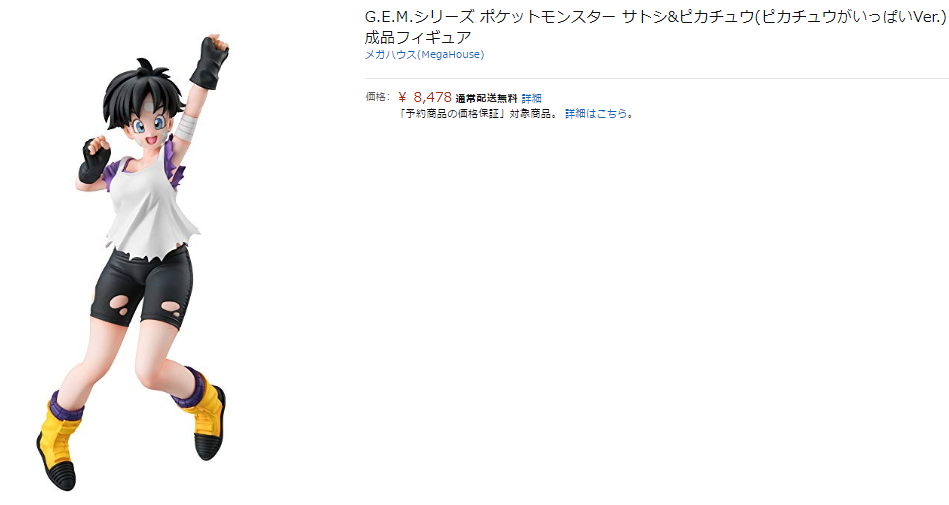Click the 詳細 link beside 通常配送無料
The width and height of the screenshot is (949, 505).
(x=531, y=98)
